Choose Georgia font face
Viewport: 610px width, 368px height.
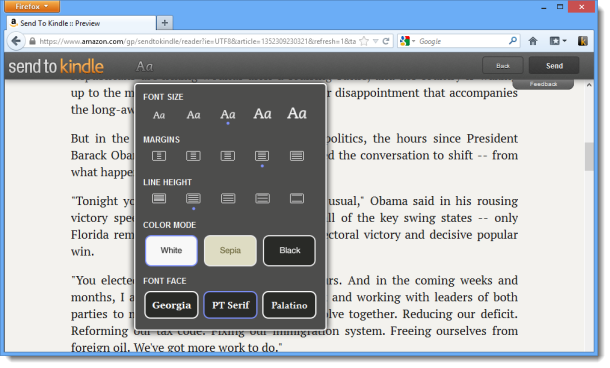pos(171,305)
